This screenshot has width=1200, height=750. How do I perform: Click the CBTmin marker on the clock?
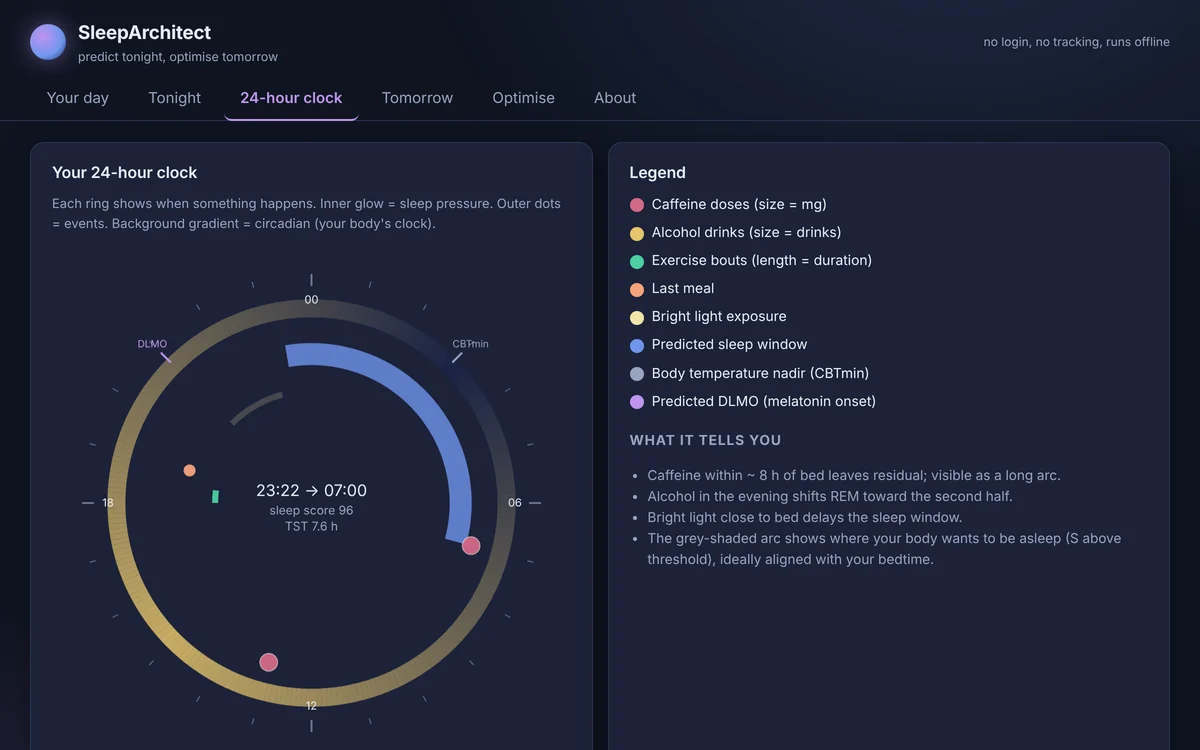457,357
